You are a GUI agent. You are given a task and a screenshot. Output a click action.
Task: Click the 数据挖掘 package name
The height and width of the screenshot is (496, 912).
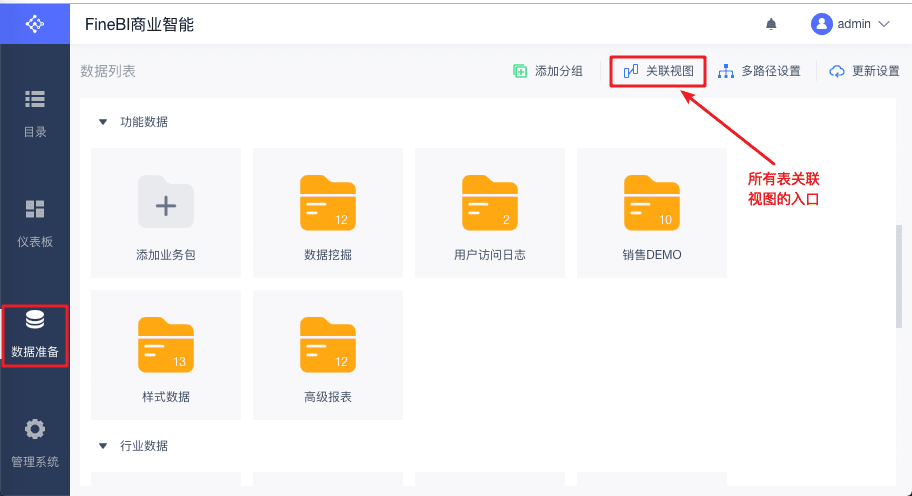click(328, 255)
